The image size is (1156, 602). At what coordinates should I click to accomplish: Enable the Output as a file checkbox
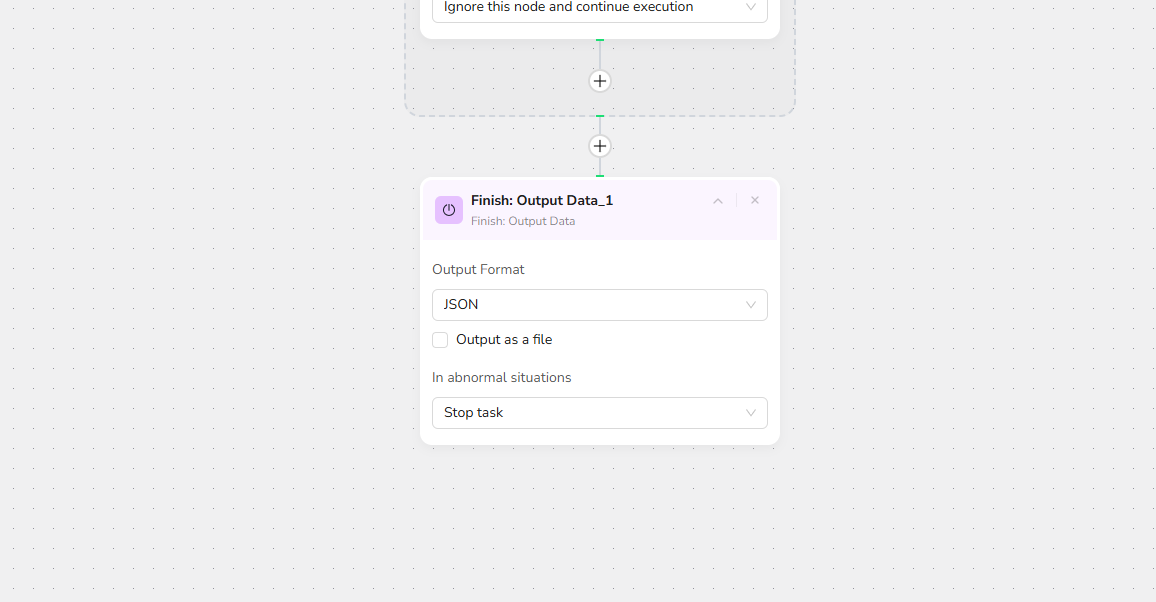click(440, 340)
